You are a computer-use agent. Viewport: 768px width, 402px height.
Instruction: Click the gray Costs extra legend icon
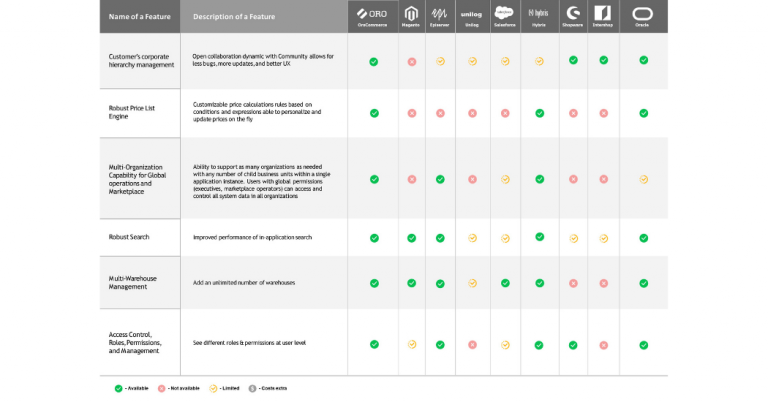pos(253,387)
